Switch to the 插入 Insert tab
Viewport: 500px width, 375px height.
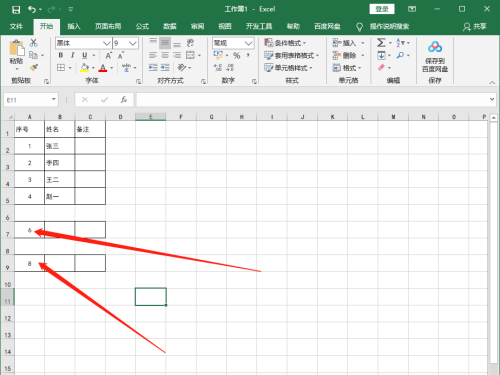tap(74, 26)
